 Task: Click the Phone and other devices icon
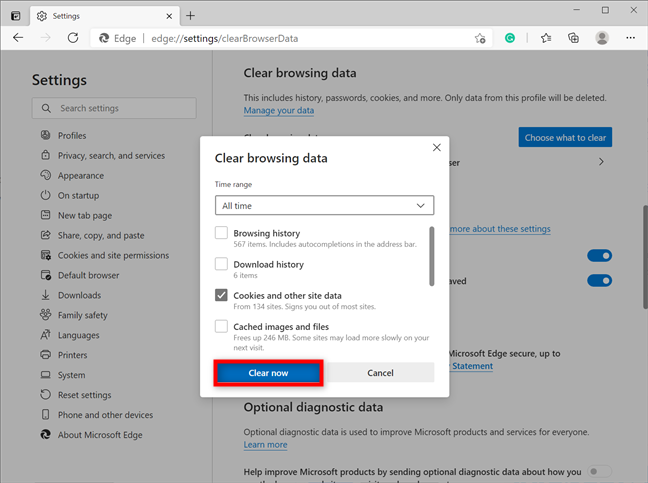45,414
